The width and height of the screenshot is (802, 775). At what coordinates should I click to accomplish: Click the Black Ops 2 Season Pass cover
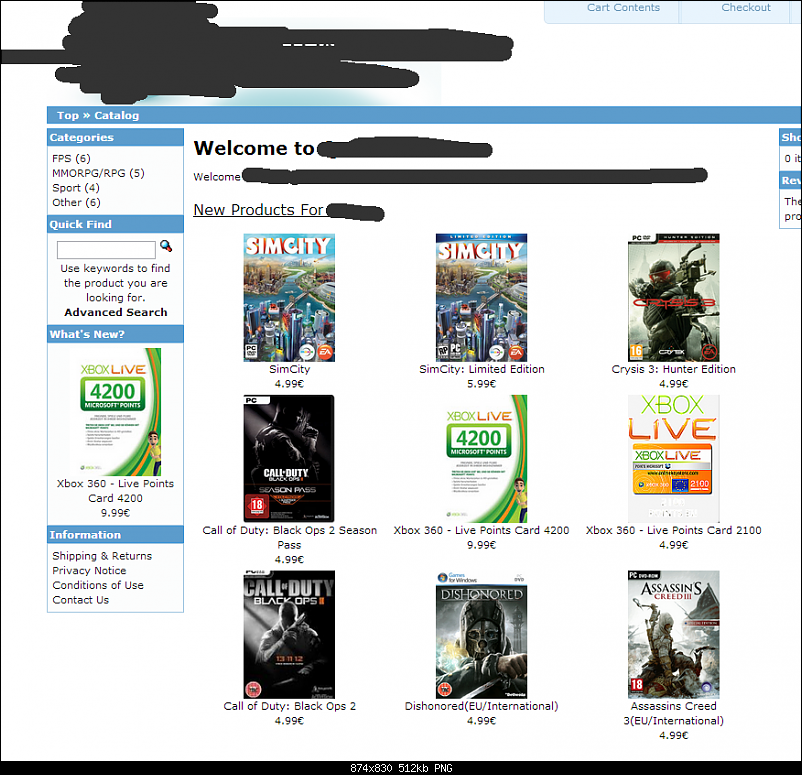pyautogui.click(x=289, y=459)
